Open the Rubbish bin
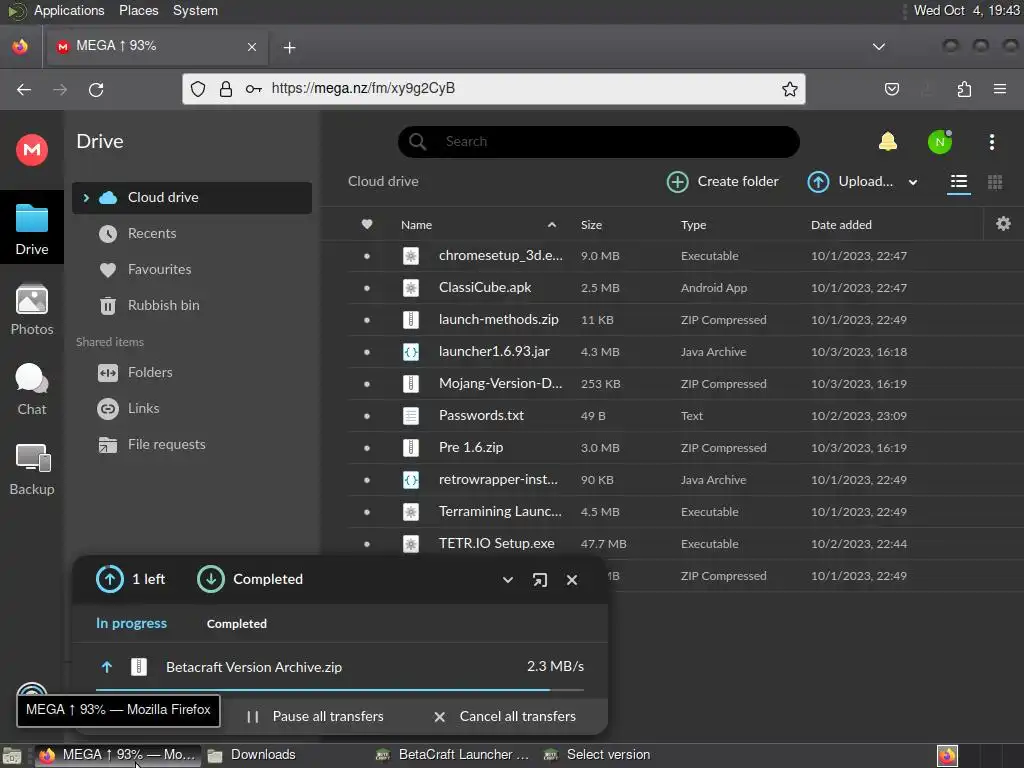 pos(163,305)
